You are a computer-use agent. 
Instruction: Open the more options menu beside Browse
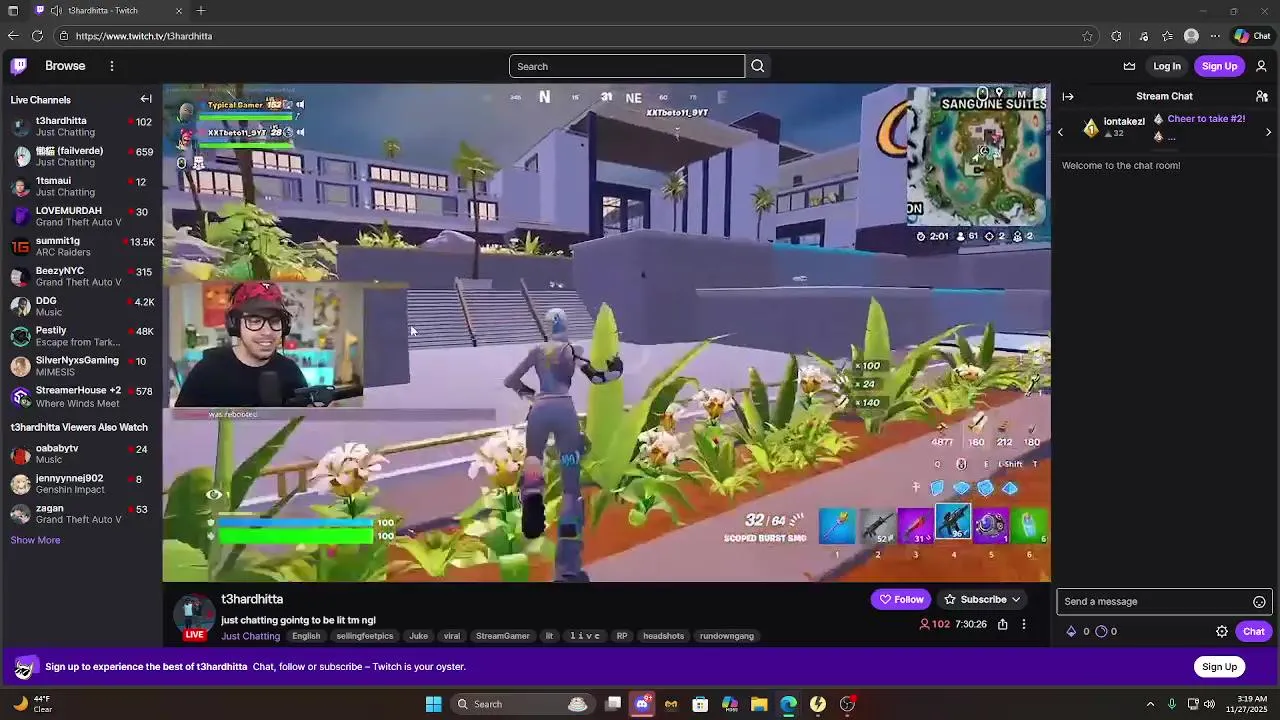pos(112,66)
